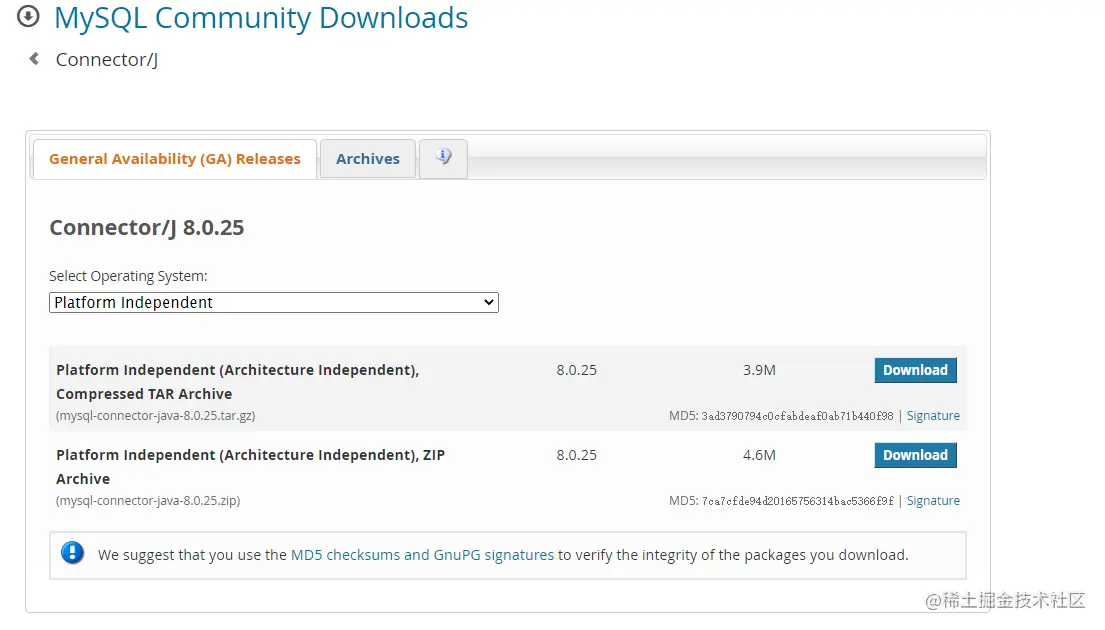Viewport: 1105px width, 630px height.
Task: Click the MD5 hash of the tar.gz package
Action: click(797, 416)
